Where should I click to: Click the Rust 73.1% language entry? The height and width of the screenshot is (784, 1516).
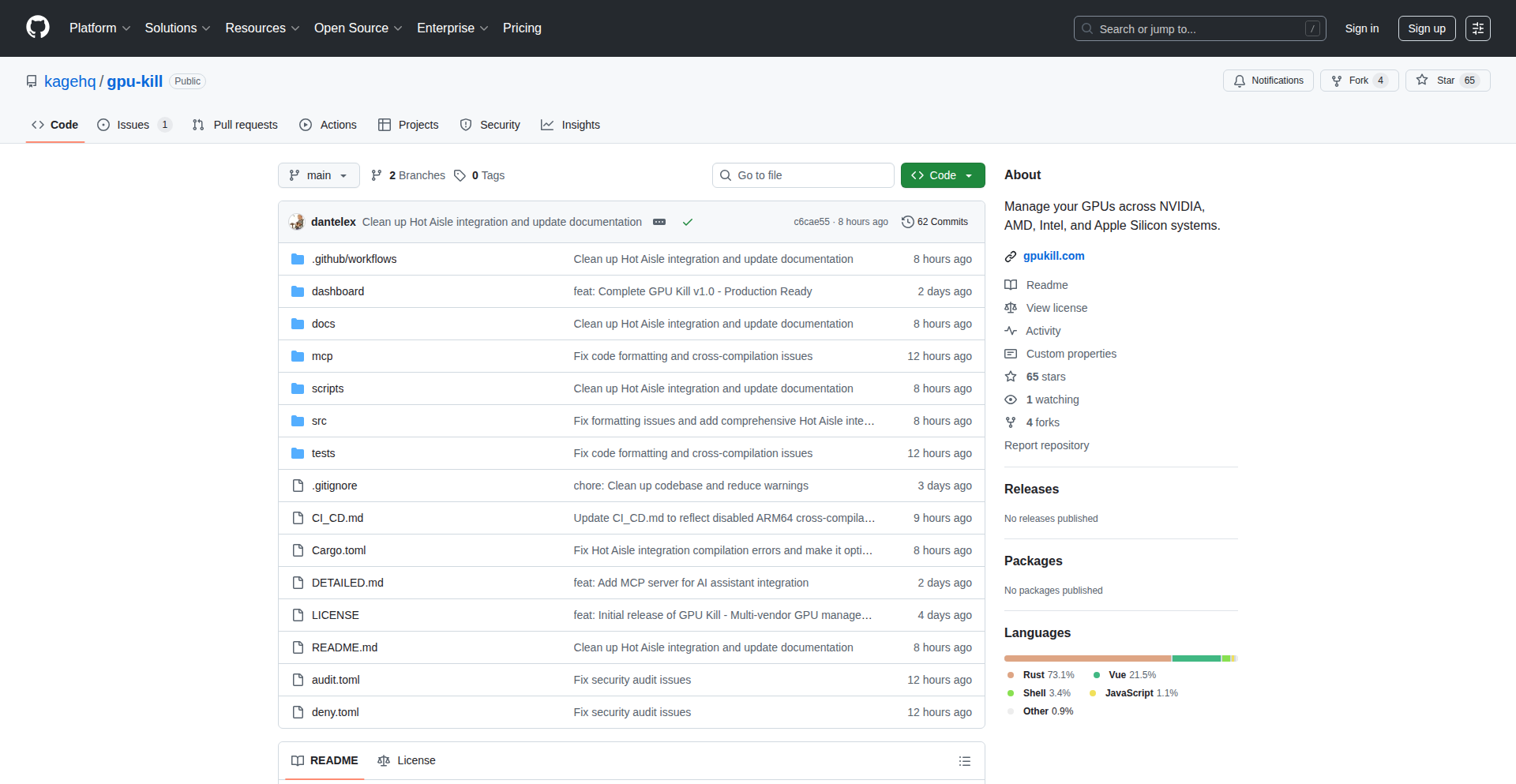[1041, 675]
